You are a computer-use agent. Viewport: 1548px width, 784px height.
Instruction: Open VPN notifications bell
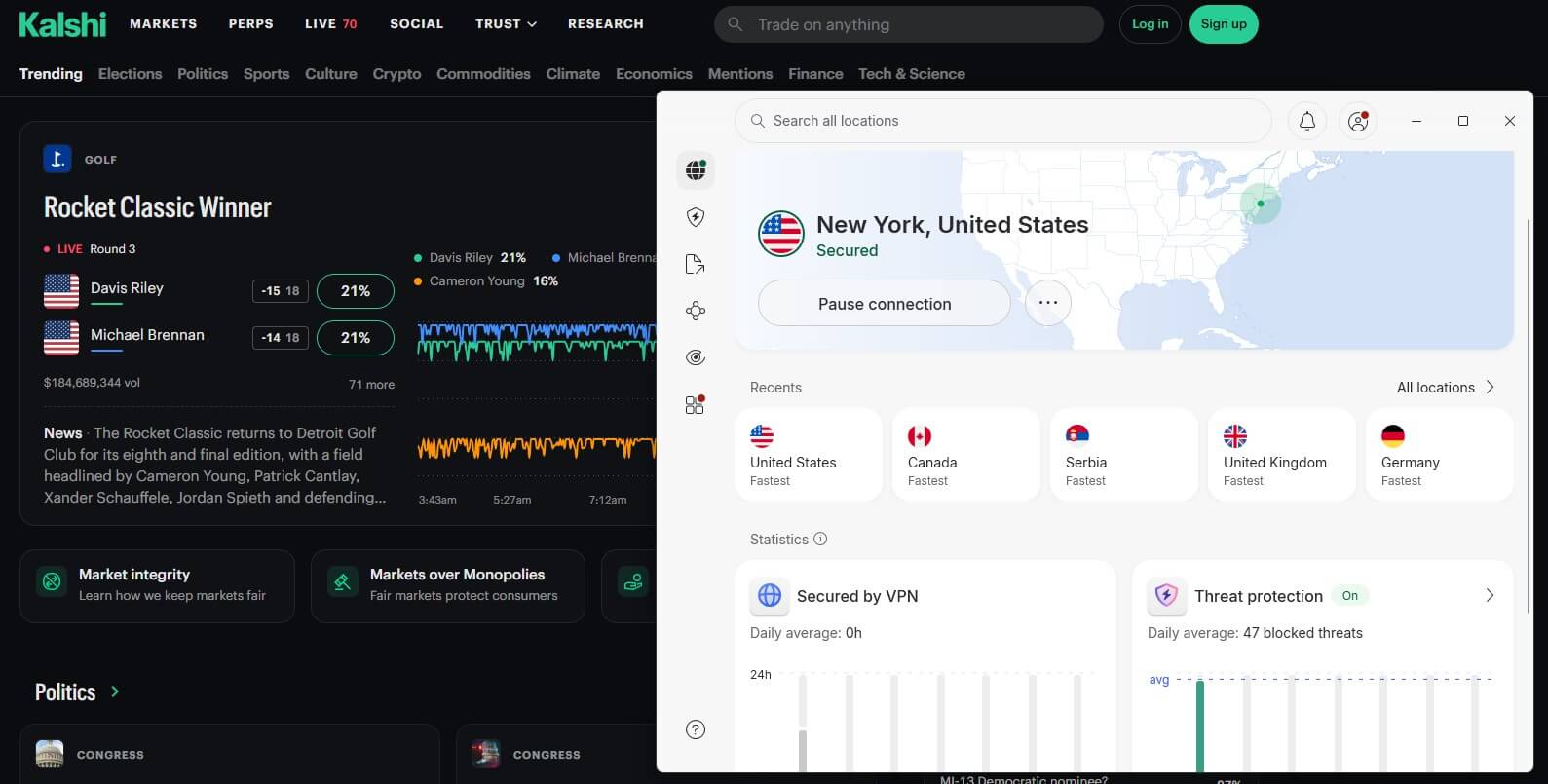click(x=1307, y=121)
